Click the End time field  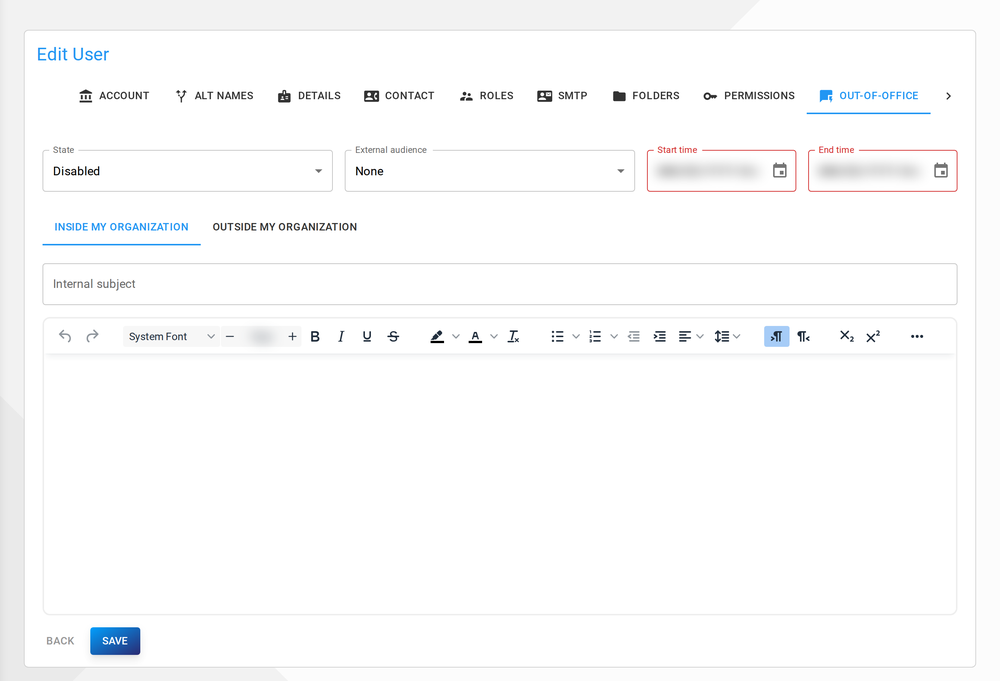coord(883,171)
